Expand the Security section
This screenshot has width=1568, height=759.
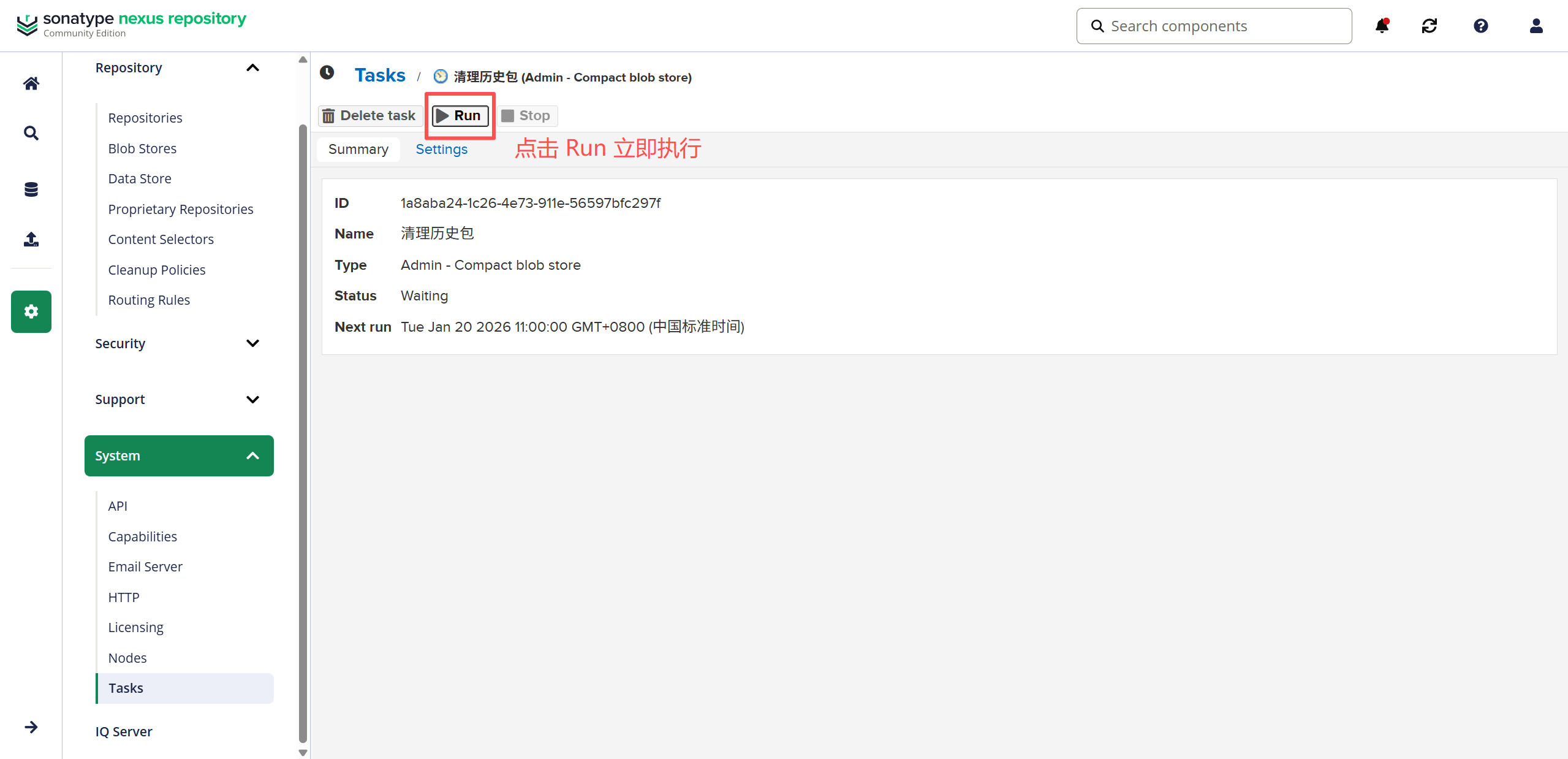[x=252, y=343]
